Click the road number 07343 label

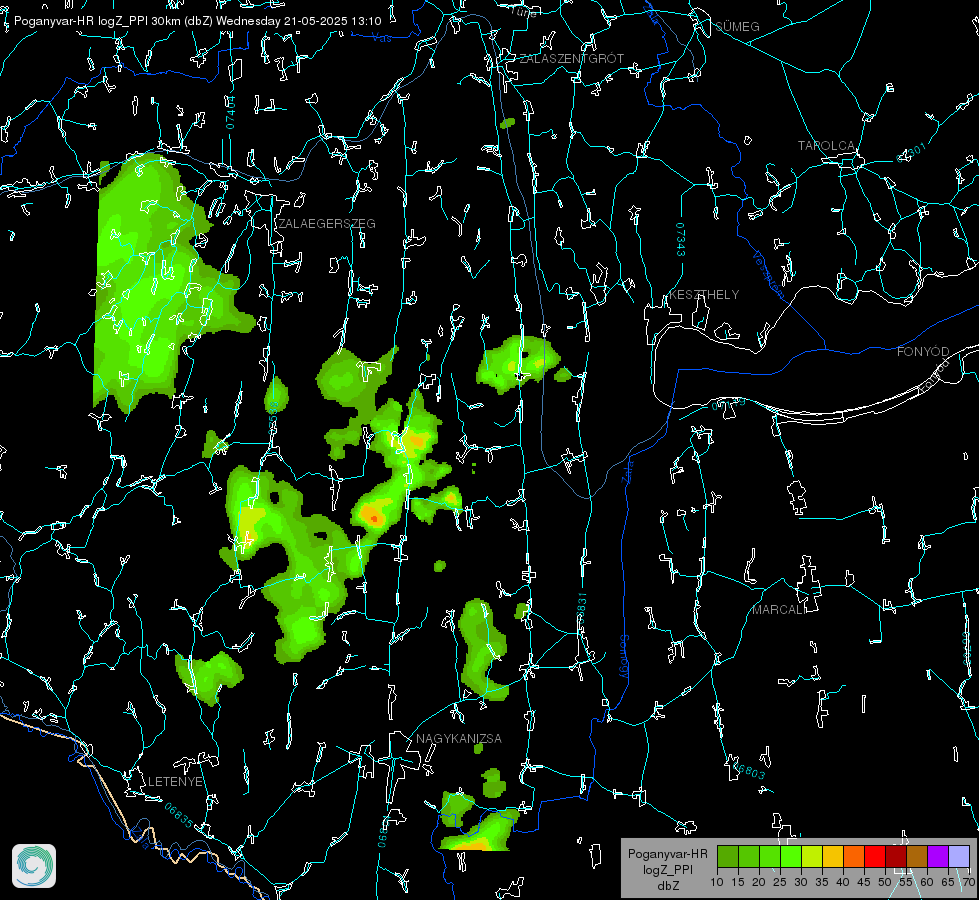(x=681, y=239)
